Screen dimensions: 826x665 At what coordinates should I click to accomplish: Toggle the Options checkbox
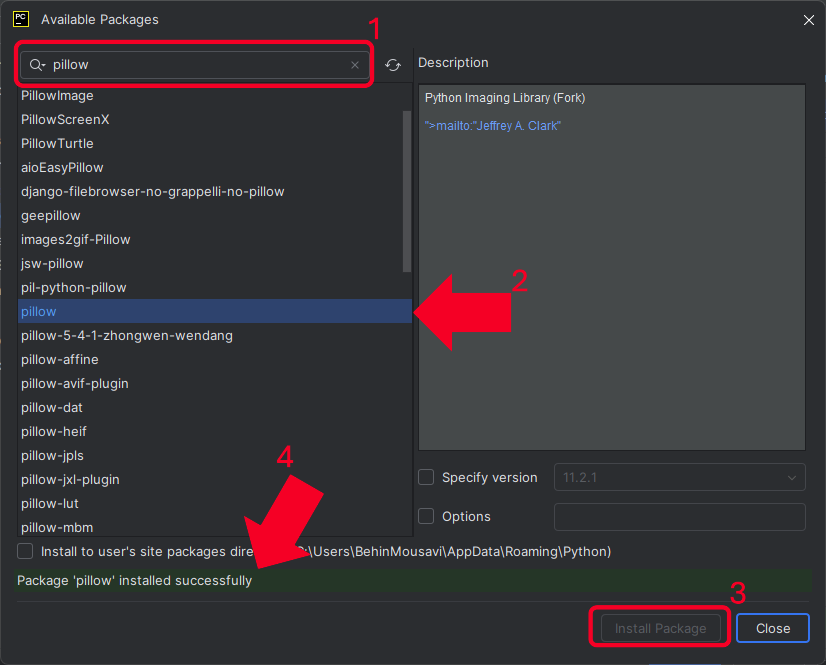(426, 517)
